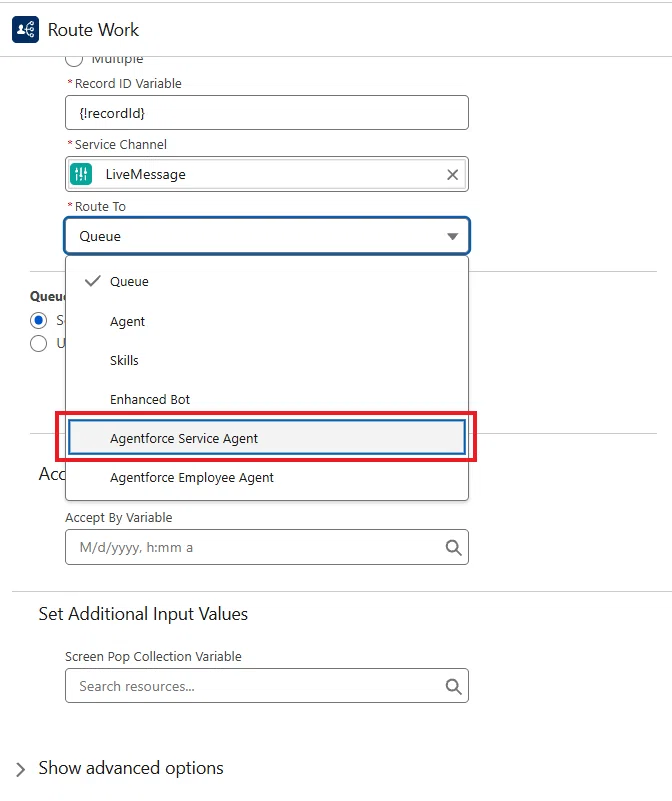Image resolution: width=672 pixels, height=801 pixels.
Task: Select Enhanced Bot routing option
Action: [267, 399]
